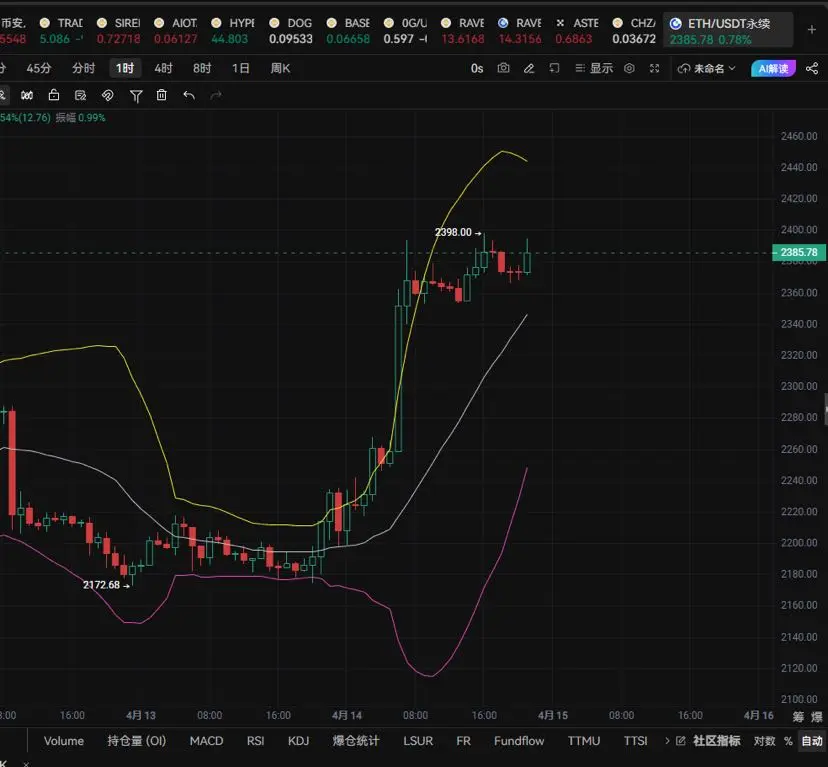Select the 4时 timeframe
The width and height of the screenshot is (828, 767).
click(163, 68)
